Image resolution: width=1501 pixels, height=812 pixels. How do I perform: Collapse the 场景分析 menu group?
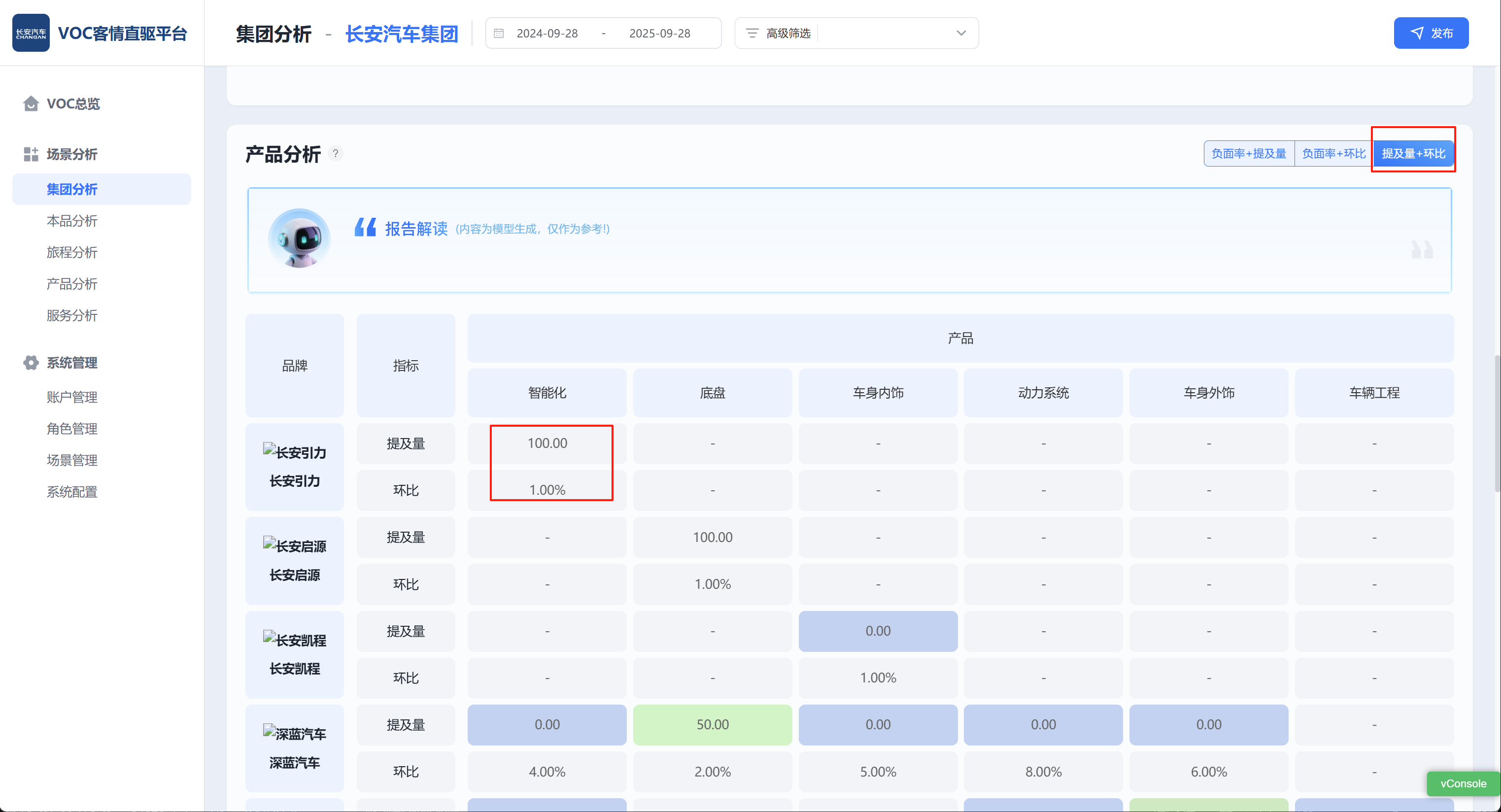pyautogui.click(x=72, y=154)
